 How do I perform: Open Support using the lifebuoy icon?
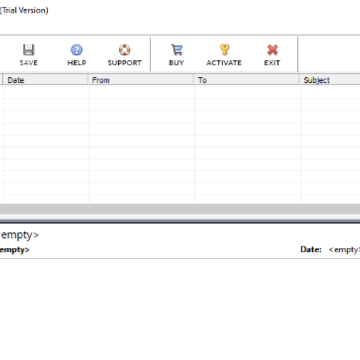pos(124,50)
